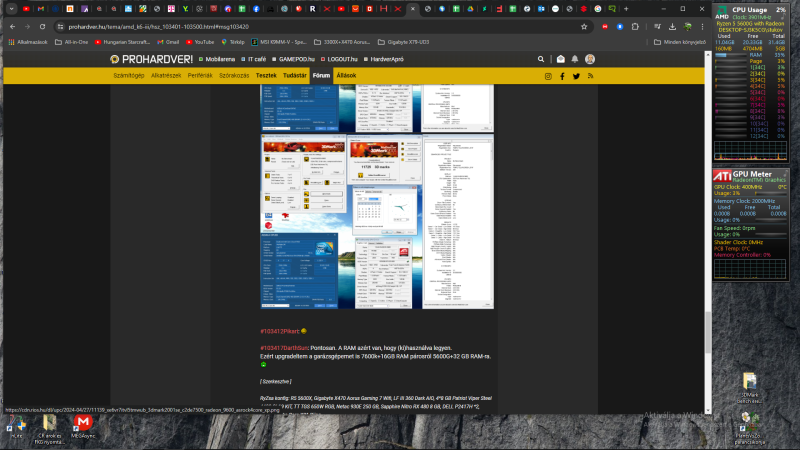
Task: Click the CPU Usage gadget header
Action: 750,10
